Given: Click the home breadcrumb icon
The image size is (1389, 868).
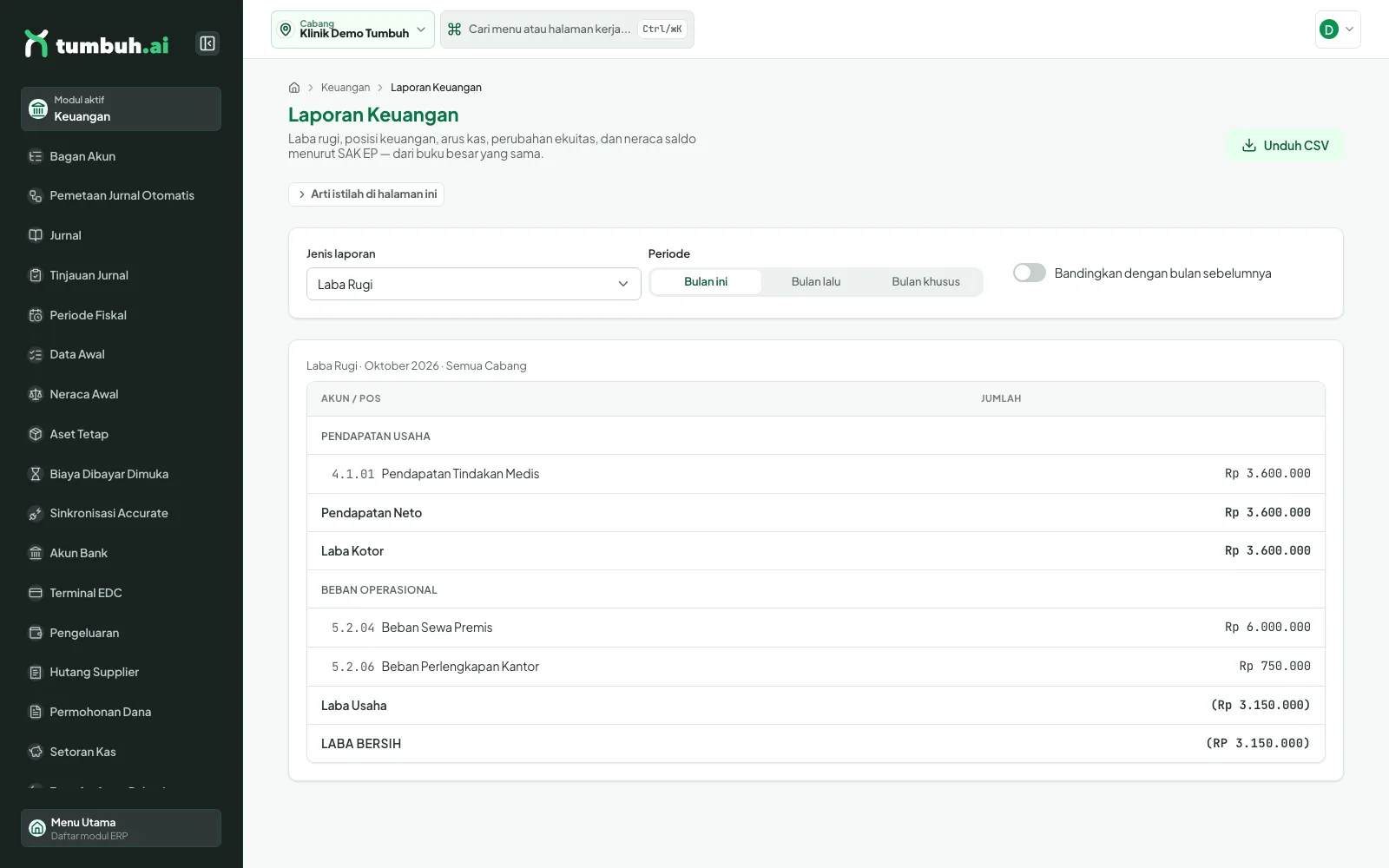Looking at the screenshot, I should tap(294, 88).
